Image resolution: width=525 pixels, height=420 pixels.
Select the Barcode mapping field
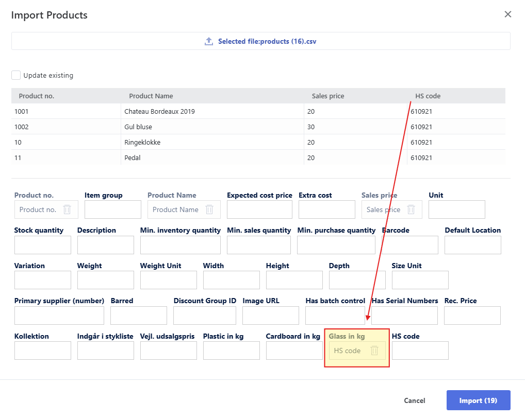pyautogui.click(x=410, y=245)
